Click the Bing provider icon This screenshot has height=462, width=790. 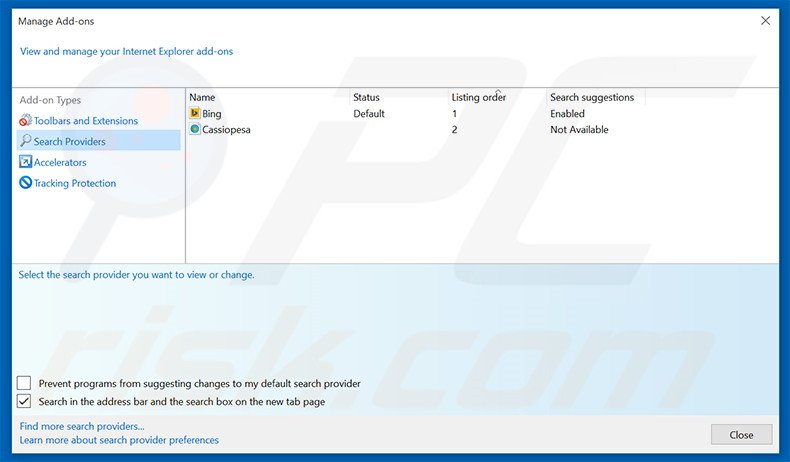[195, 113]
